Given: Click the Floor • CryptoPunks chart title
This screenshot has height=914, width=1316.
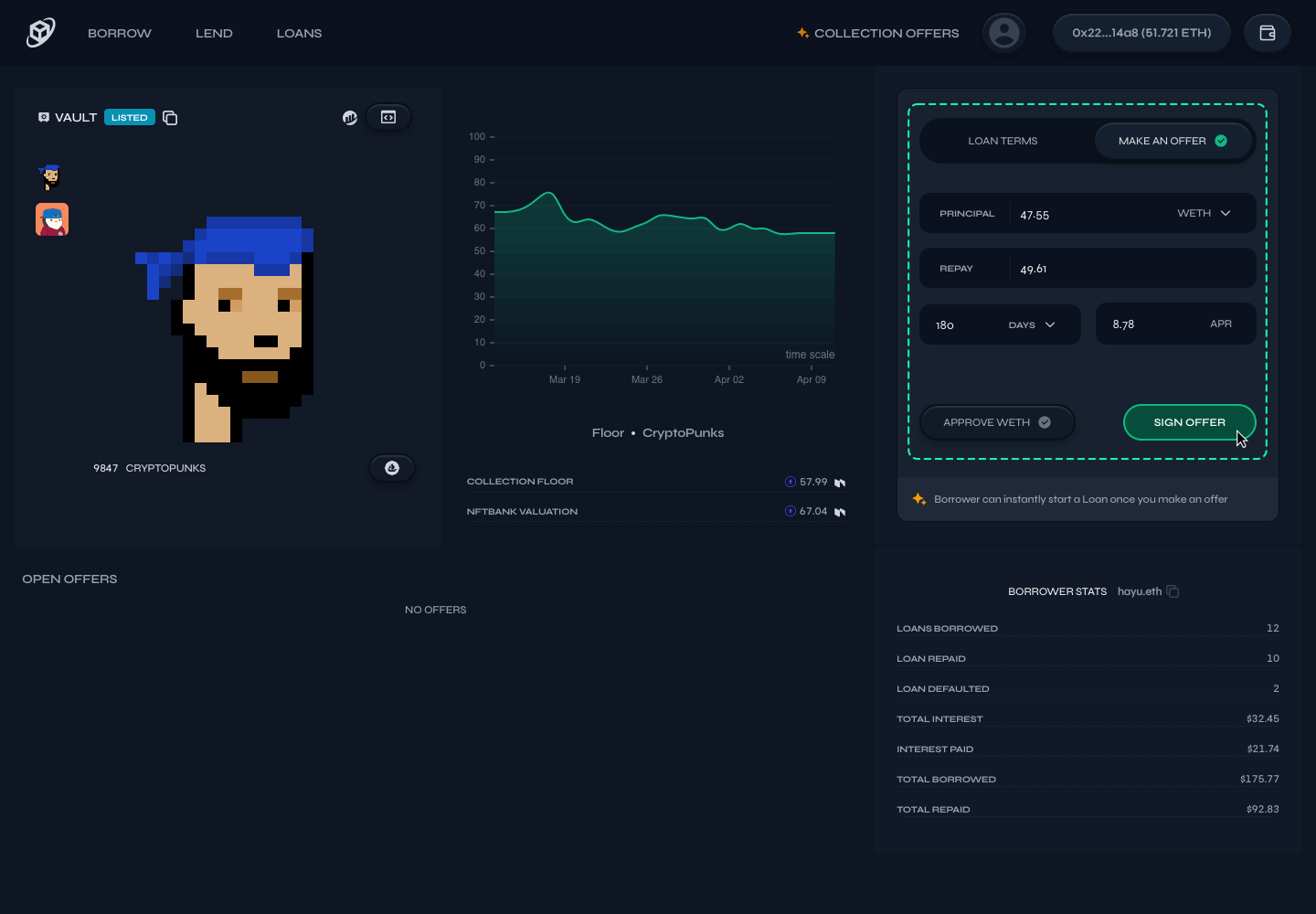Looking at the screenshot, I should (x=658, y=433).
